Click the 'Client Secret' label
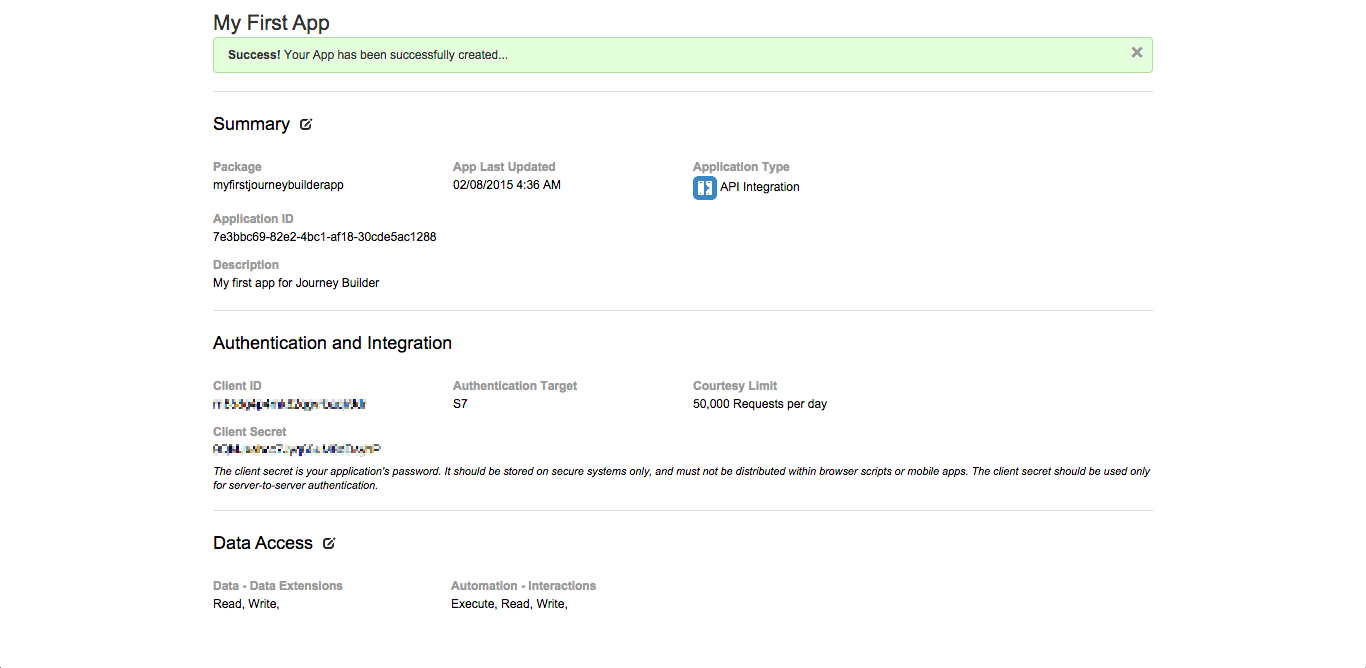The height and width of the screenshot is (668, 1366). pyautogui.click(x=250, y=432)
